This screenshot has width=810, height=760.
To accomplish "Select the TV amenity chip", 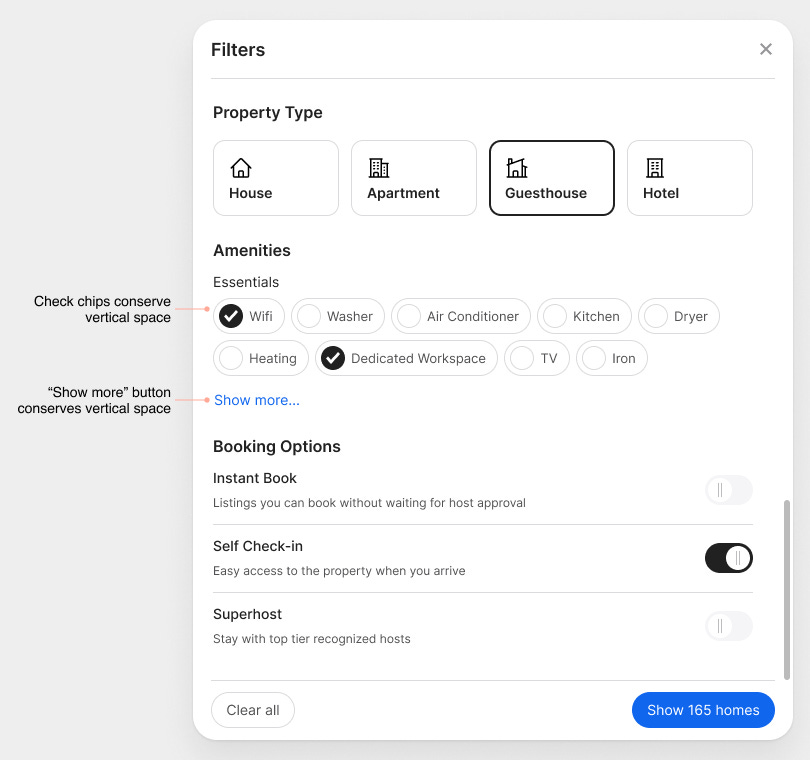I will point(536,358).
